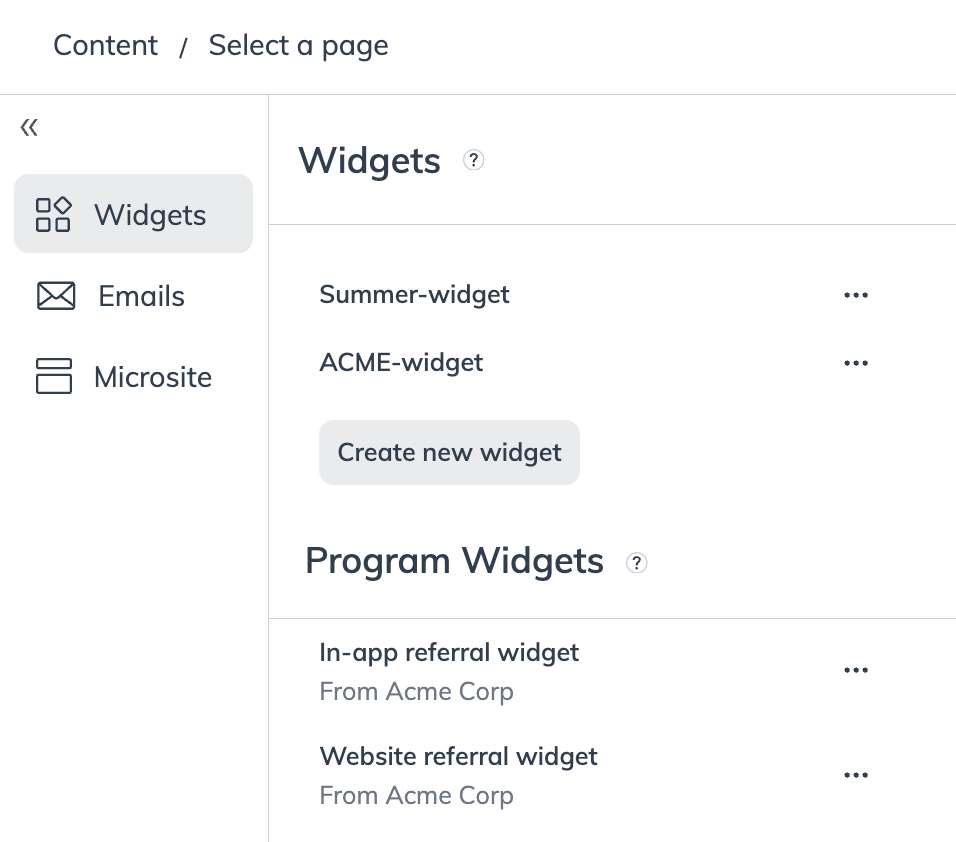This screenshot has width=956, height=842.
Task: Select the Widgets label in sidebar
Action: click(150, 215)
